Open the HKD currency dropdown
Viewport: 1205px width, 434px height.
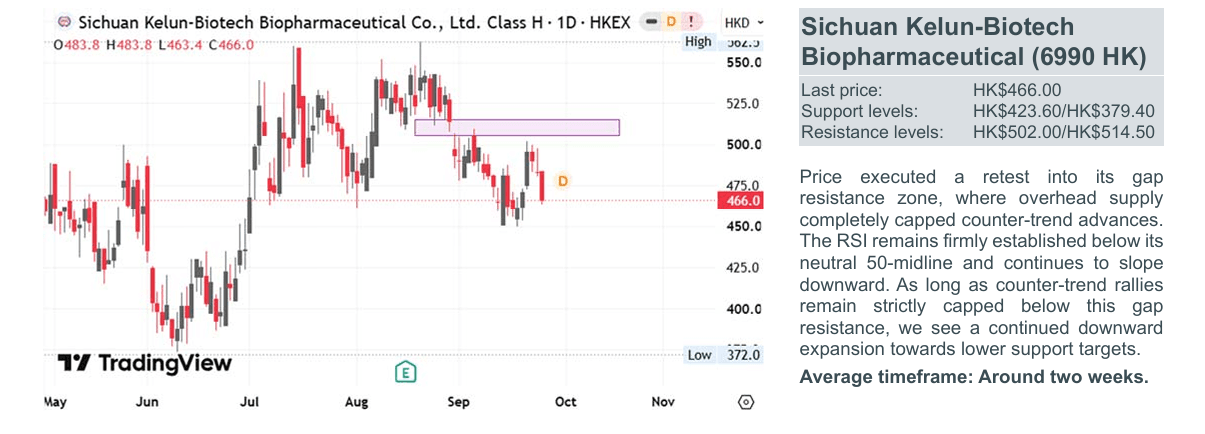(x=744, y=22)
